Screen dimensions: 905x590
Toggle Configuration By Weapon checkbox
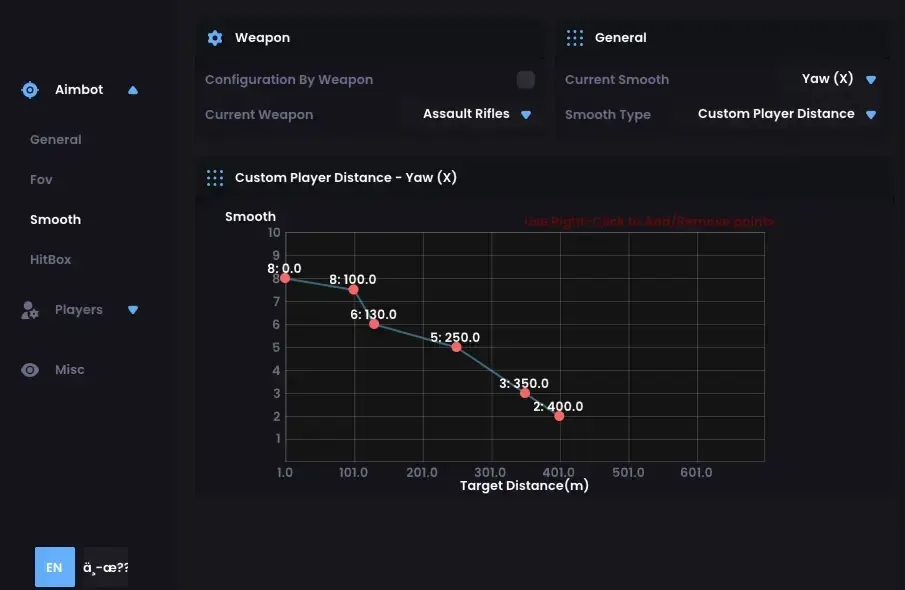[526, 80]
